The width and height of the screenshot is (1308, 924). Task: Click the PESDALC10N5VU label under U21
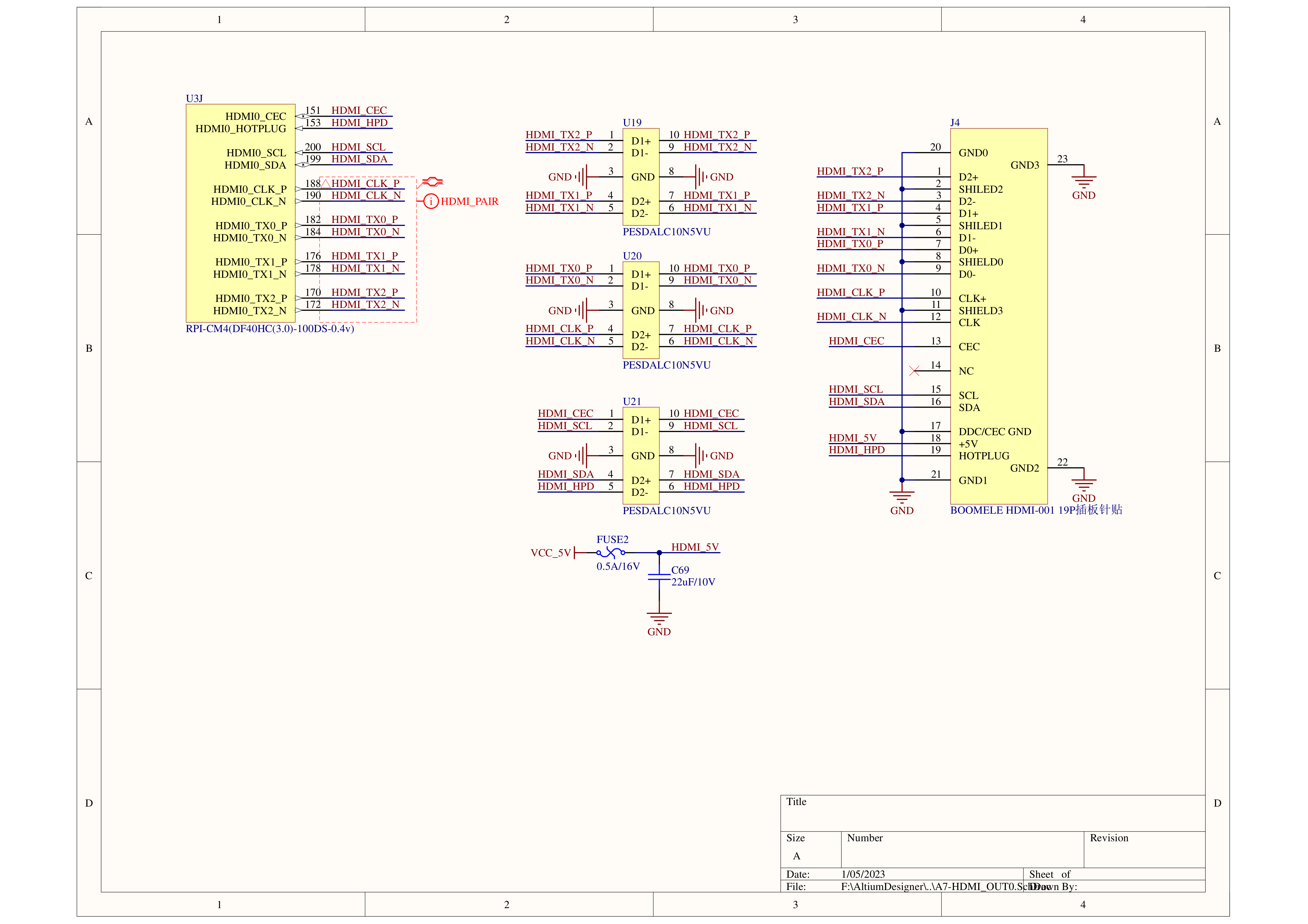(667, 511)
